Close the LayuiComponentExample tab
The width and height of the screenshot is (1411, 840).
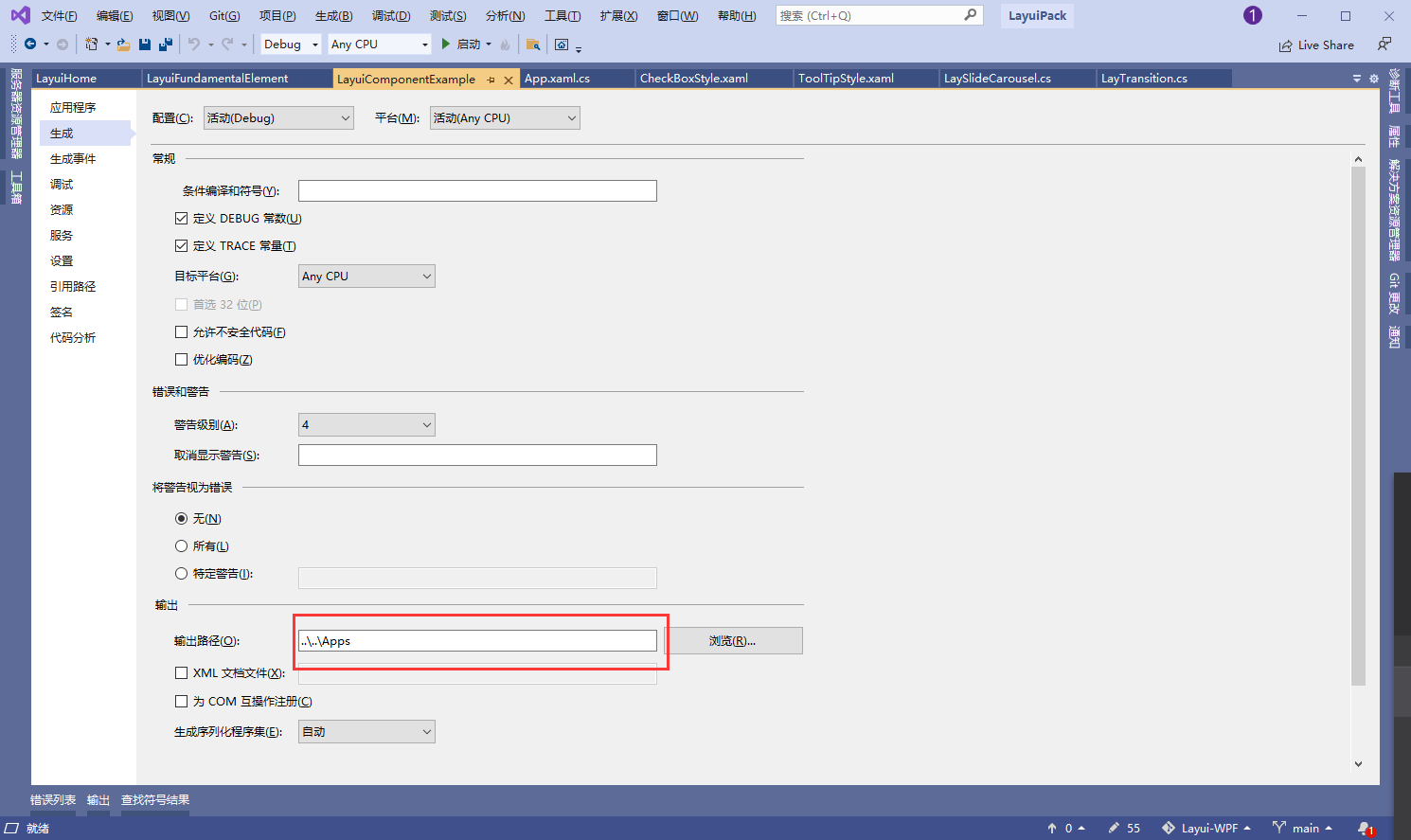[x=509, y=80]
